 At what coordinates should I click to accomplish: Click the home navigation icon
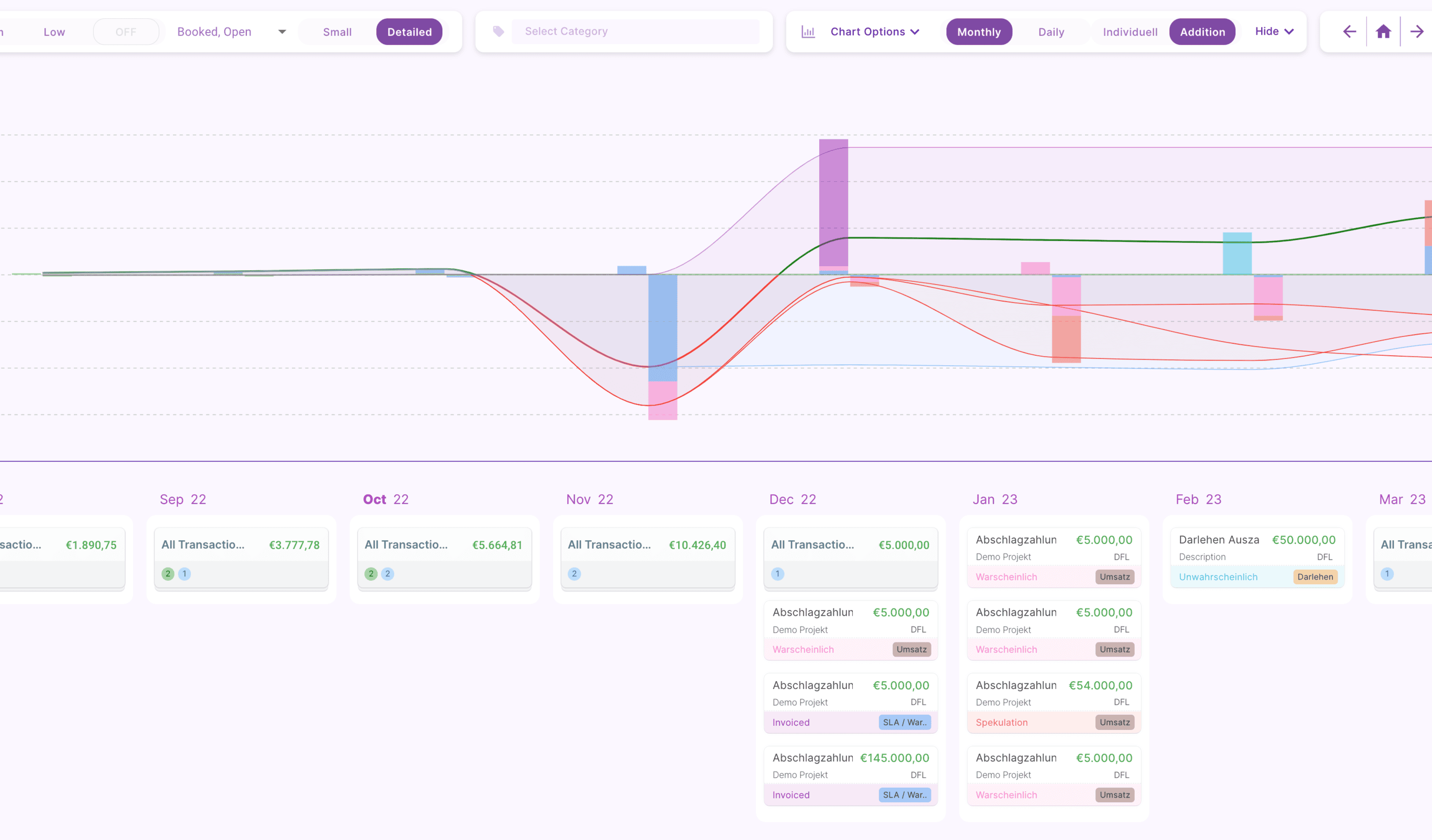(x=1383, y=32)
